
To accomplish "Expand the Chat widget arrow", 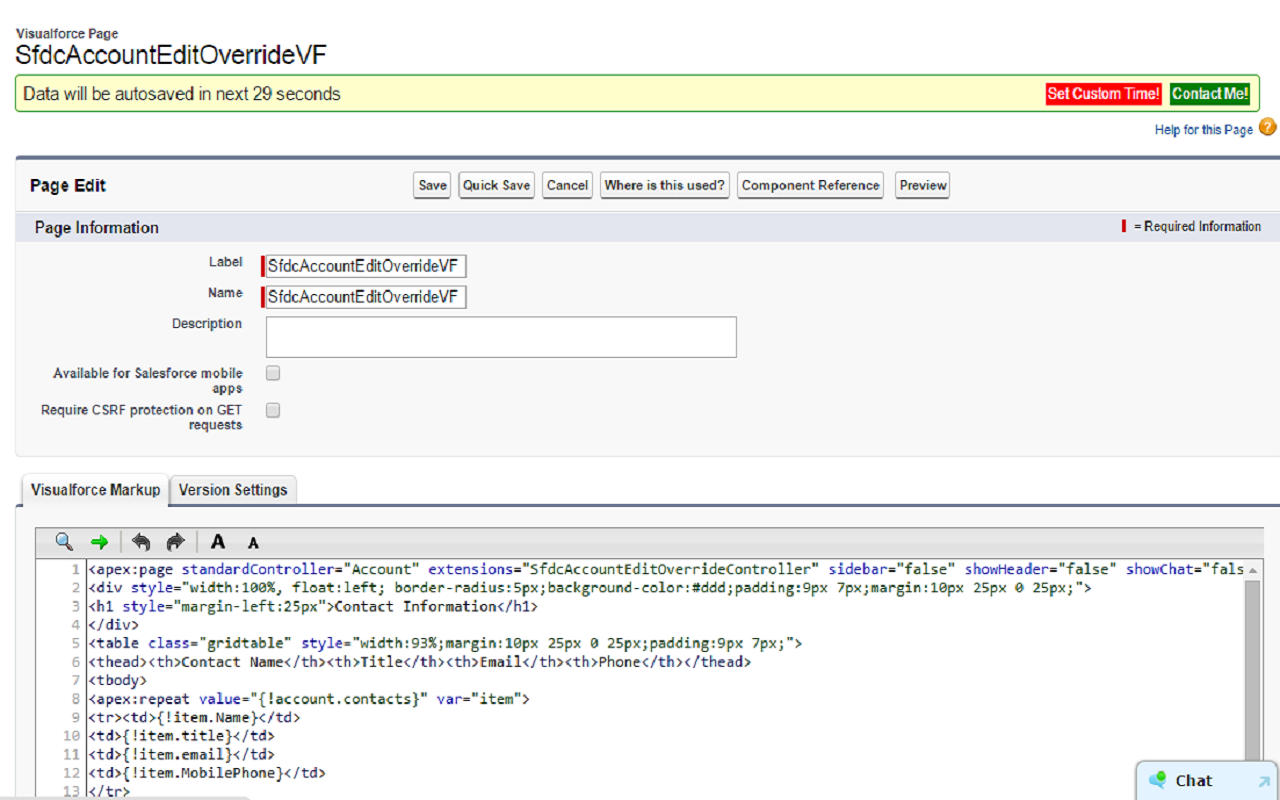I will (1264, 781).
